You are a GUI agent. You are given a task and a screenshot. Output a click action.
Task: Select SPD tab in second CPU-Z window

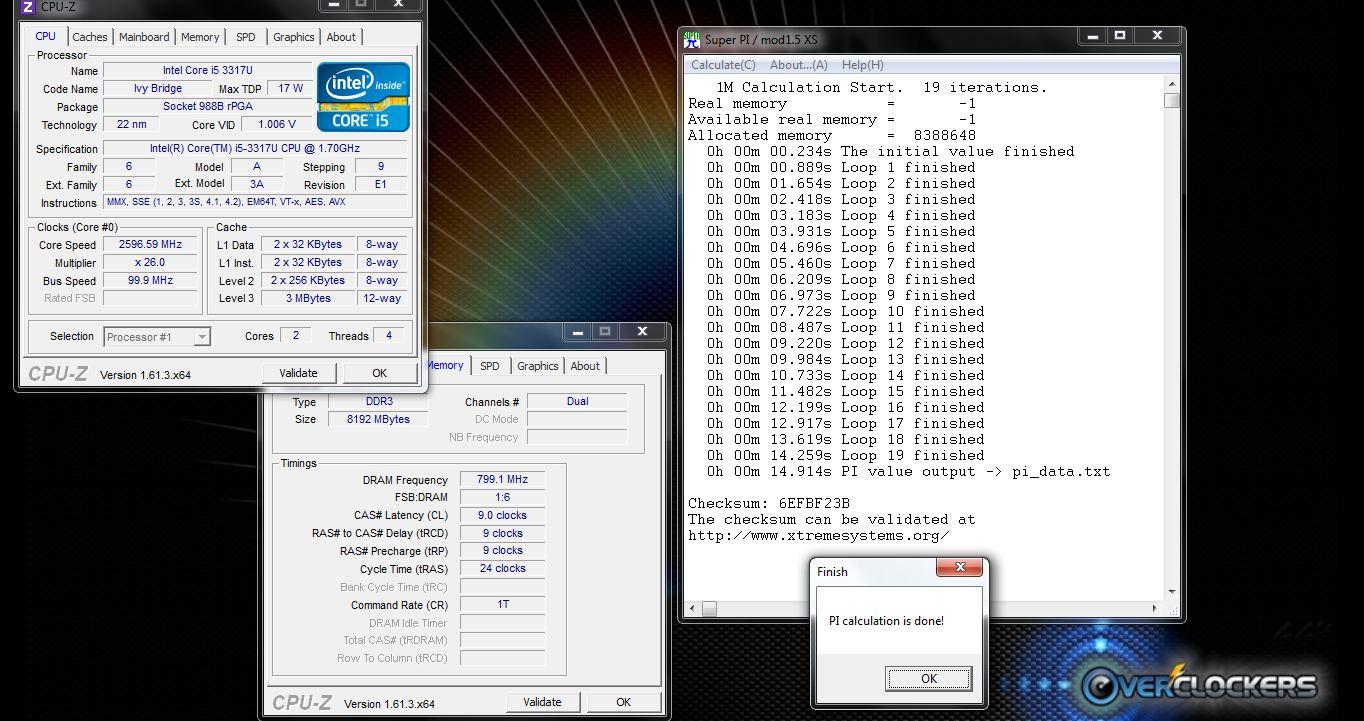pos(490,366)
